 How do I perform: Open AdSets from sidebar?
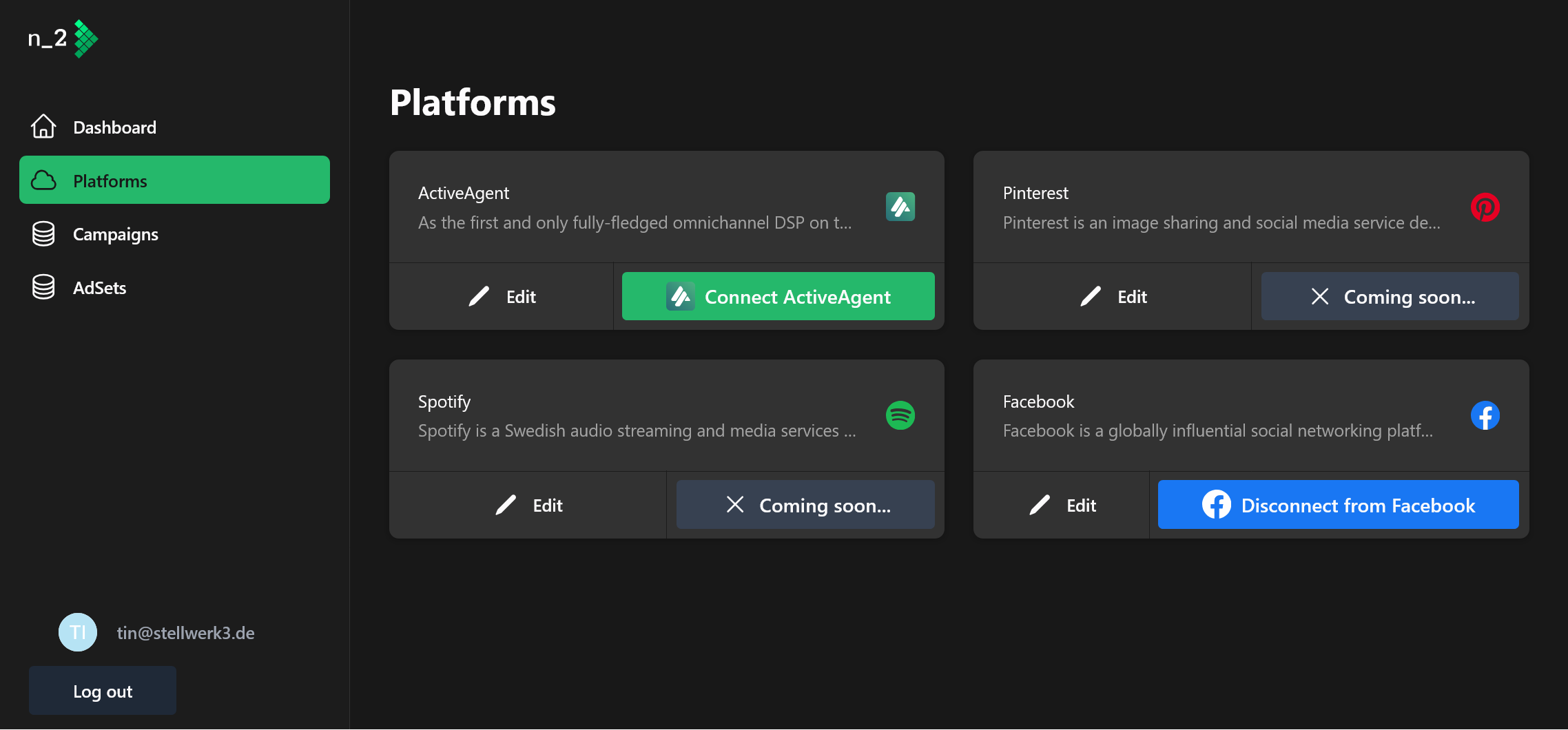(100, 288)
